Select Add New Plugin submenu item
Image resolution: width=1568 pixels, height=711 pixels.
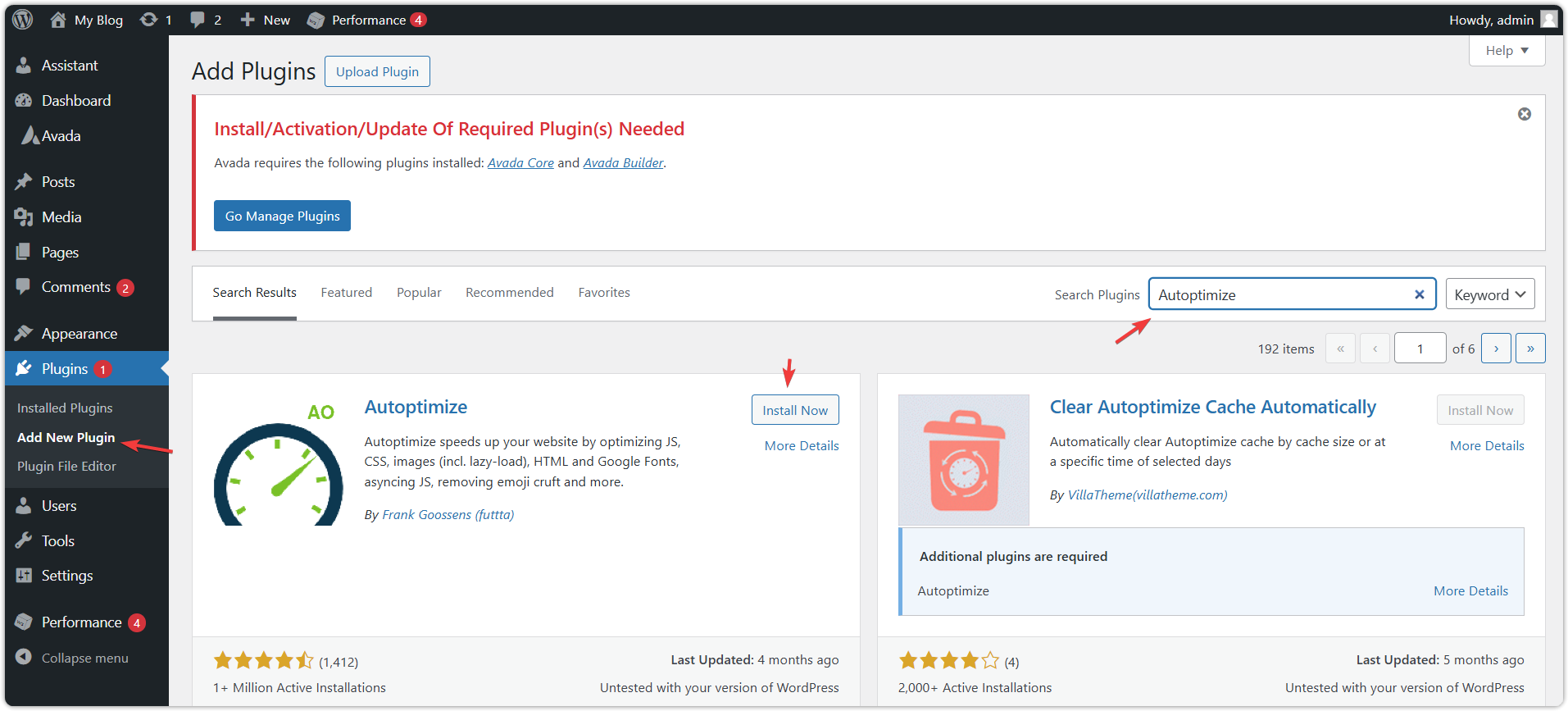(66, 438)
